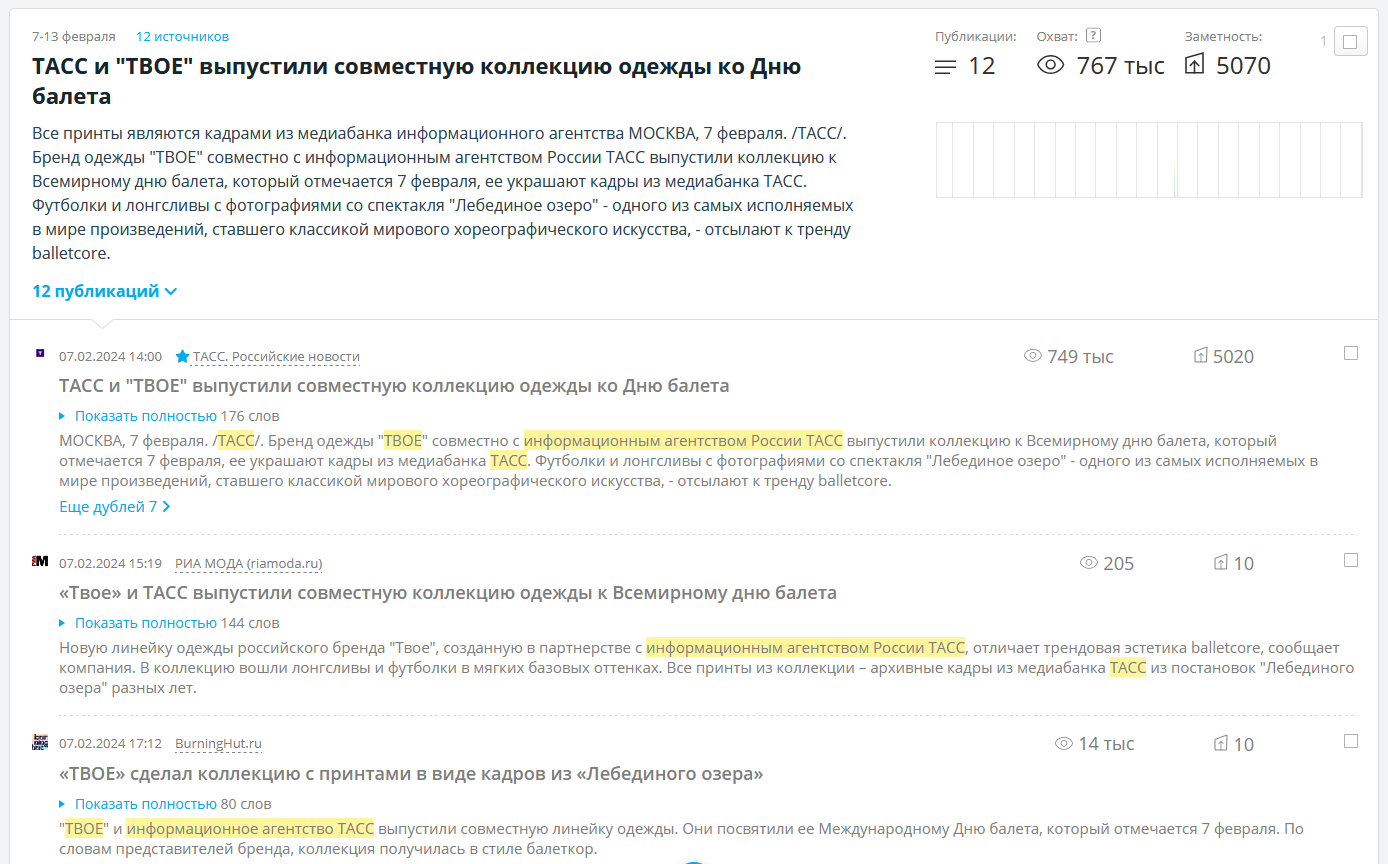Expand Еще дублей 7 duplicates

click(x=114, y=507)
